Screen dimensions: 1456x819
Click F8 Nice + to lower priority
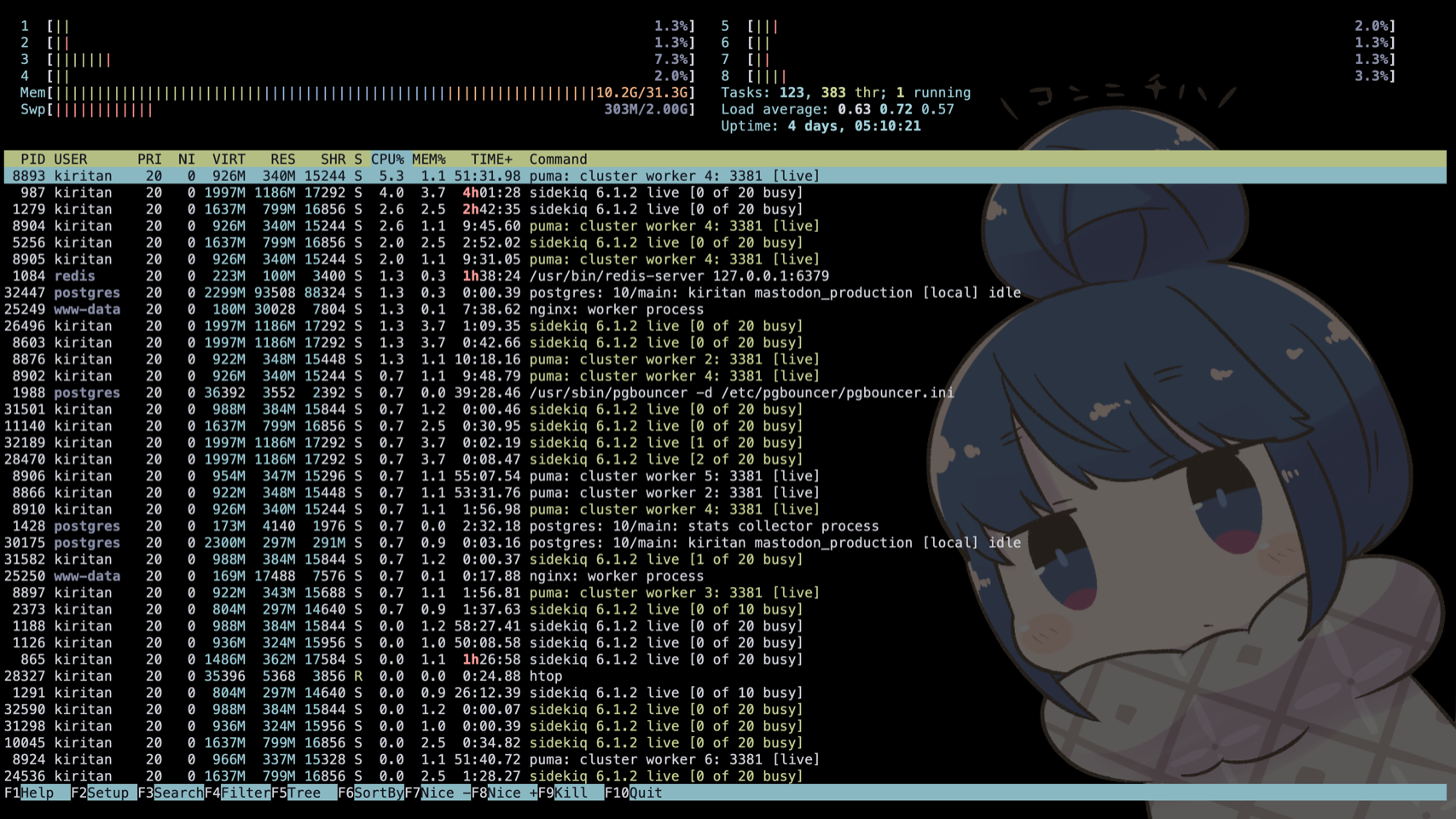coord(504,793)
